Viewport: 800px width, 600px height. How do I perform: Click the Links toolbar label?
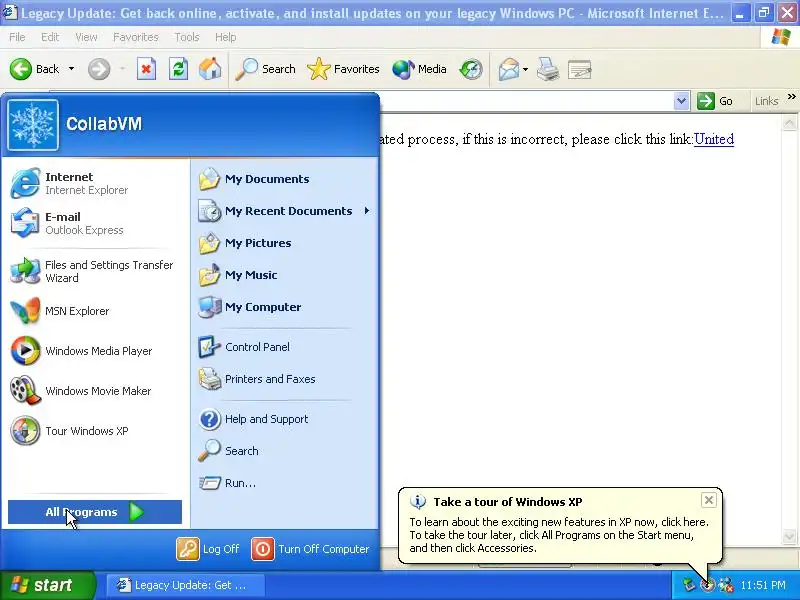766,101
